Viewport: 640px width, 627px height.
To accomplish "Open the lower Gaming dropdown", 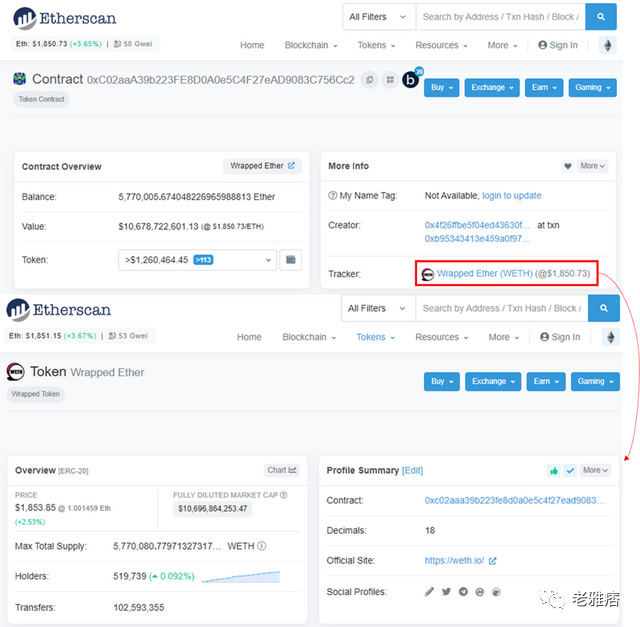I will click(595, 381).
